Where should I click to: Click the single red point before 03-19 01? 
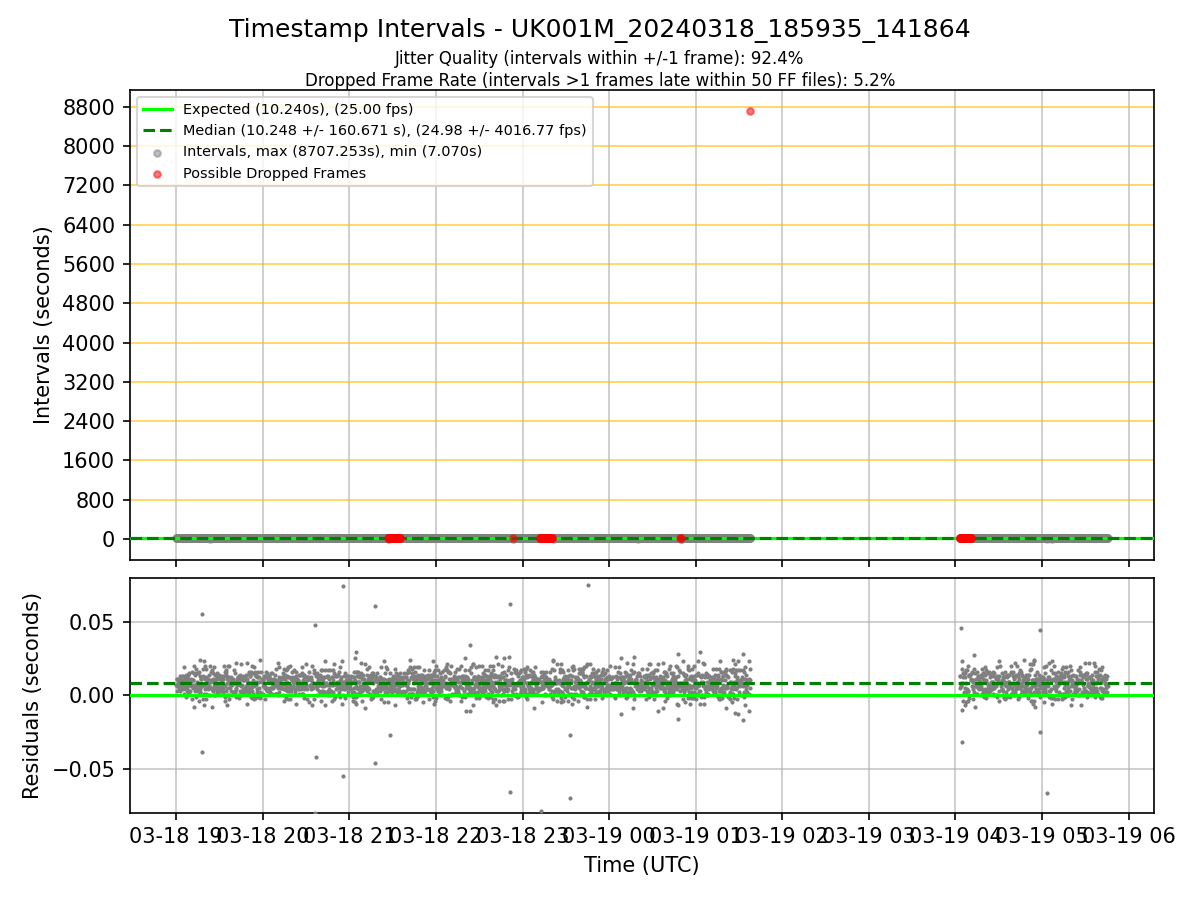(681, 538)
